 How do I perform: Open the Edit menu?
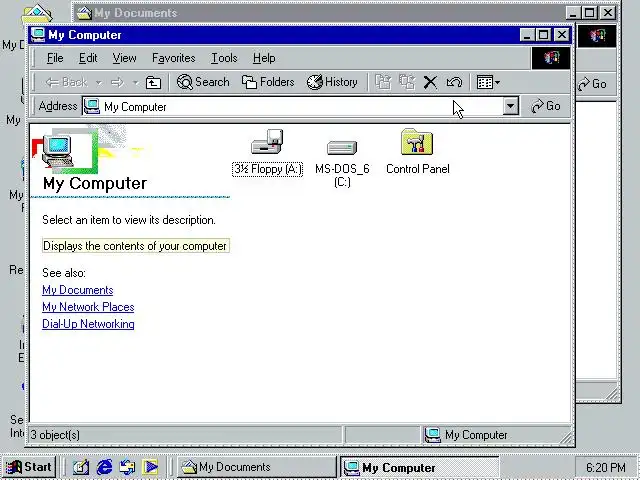(88, 58)
